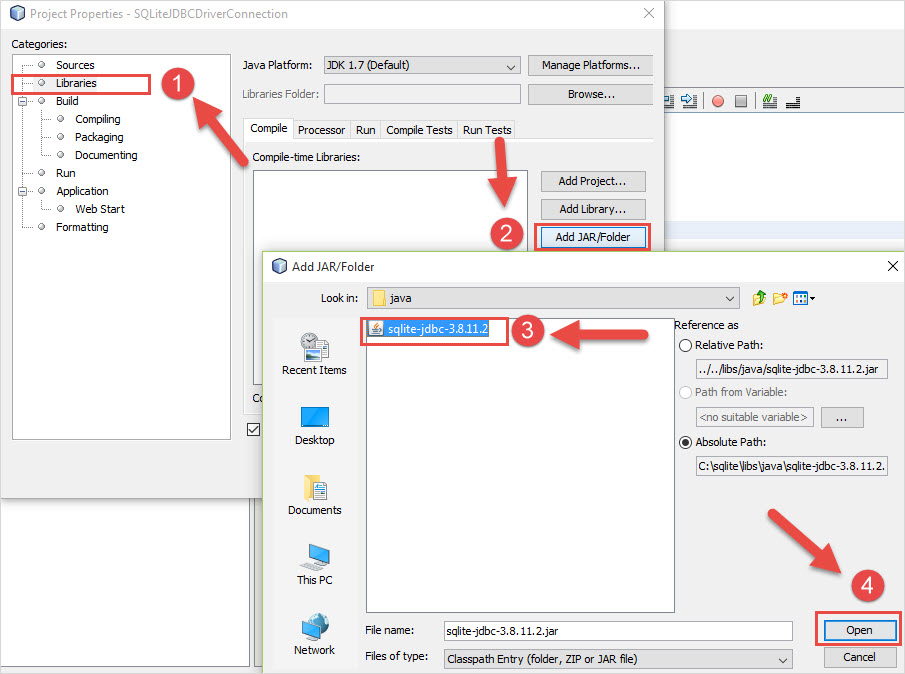Click the red Start Macro Recording icon
Image resolution: width=905 pixels, height=674 pixels.
pos(718,102)
